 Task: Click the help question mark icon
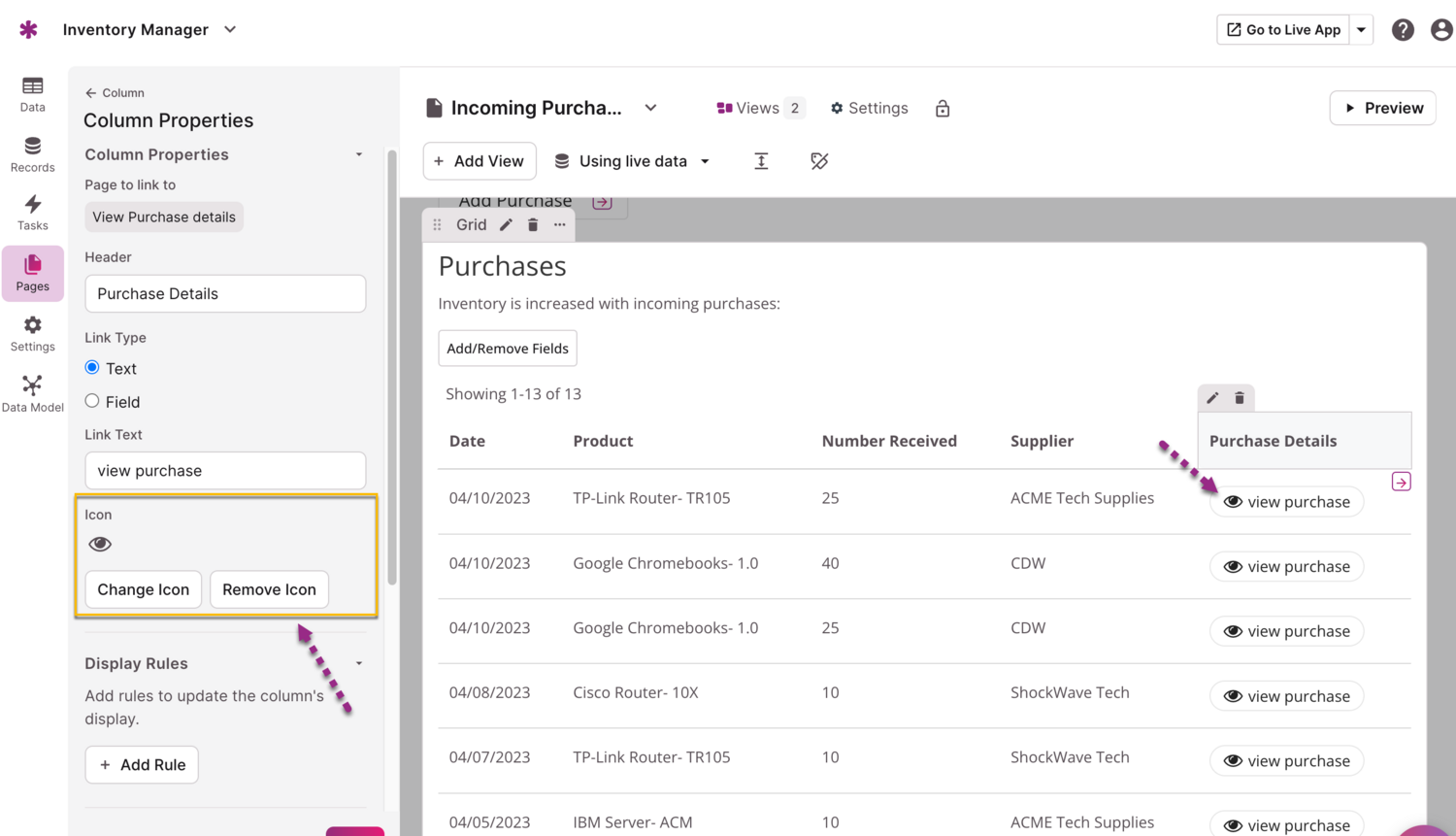tap(1402, 30)
